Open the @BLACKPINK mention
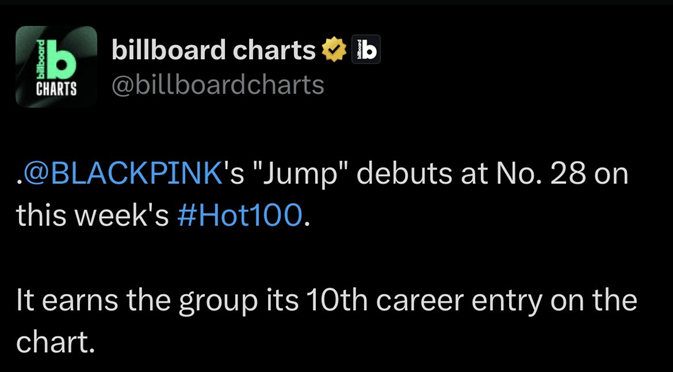 click(x=122, y=175)
